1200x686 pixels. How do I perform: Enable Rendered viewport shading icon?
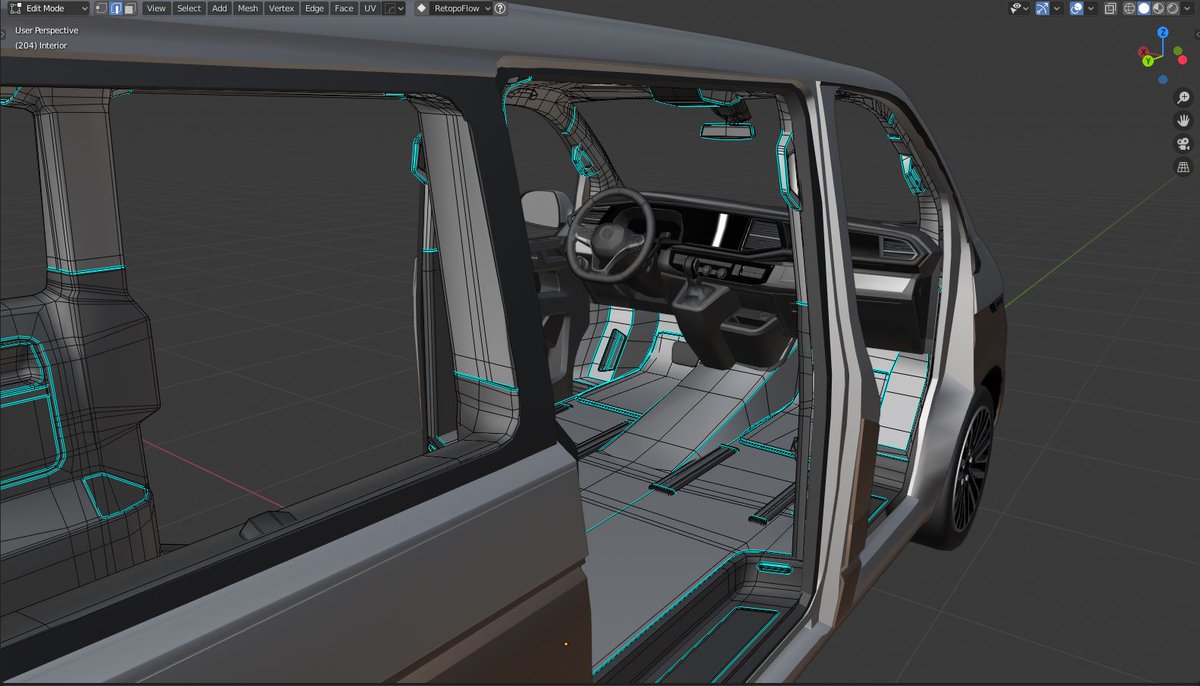click(1172, 8)
